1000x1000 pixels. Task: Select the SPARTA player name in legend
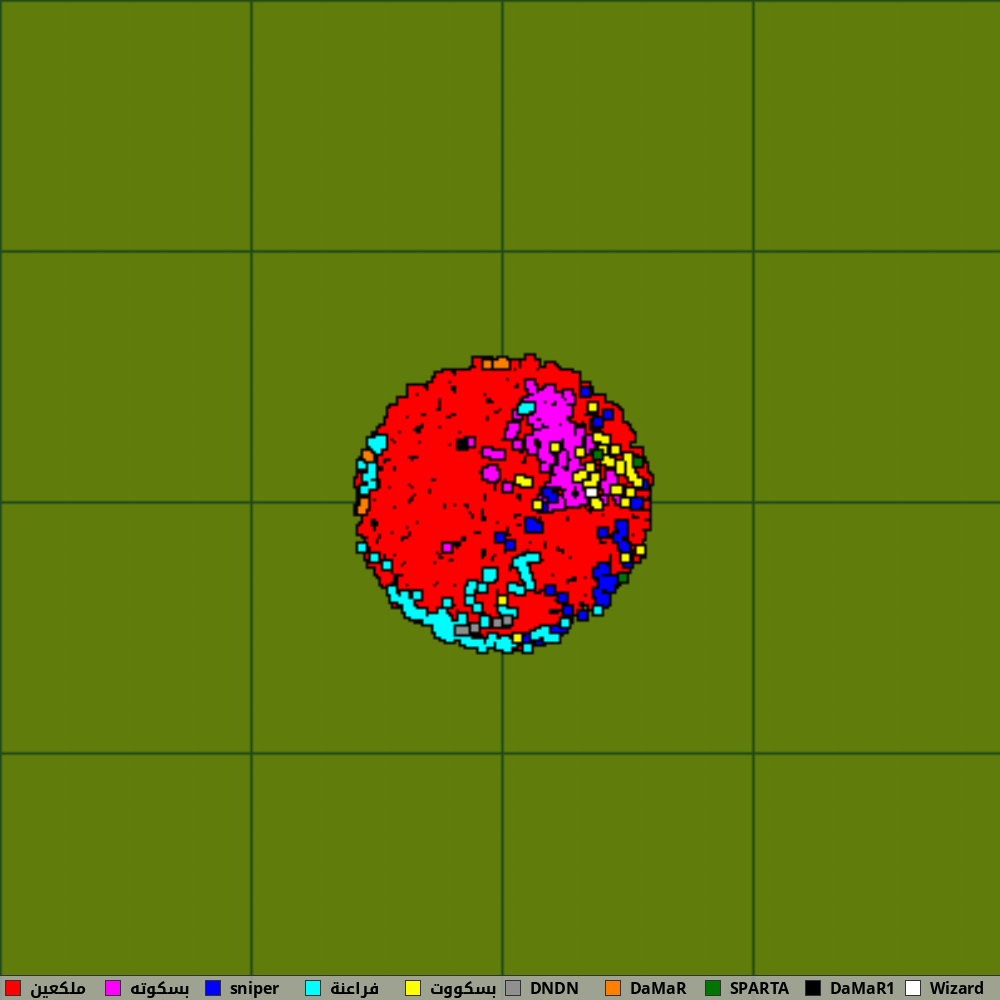click(x=760, y=989)
